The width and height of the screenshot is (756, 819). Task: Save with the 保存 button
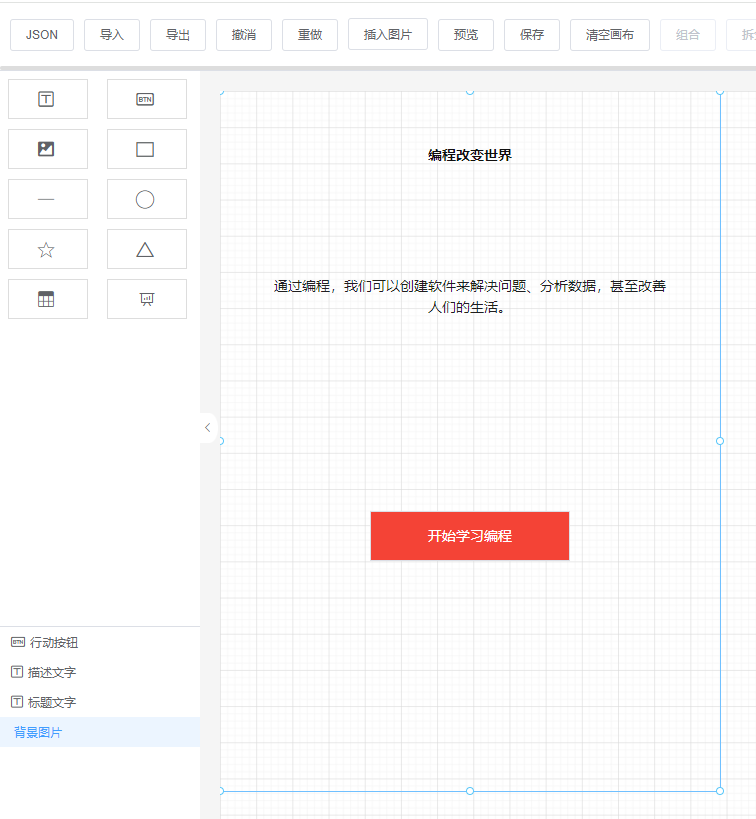click(532, 35)
